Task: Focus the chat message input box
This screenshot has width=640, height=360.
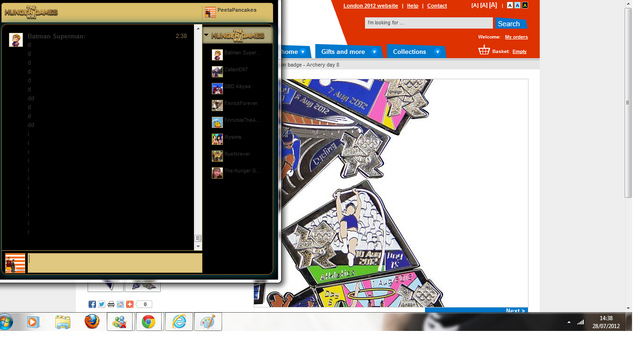Action: coord(115,263)
